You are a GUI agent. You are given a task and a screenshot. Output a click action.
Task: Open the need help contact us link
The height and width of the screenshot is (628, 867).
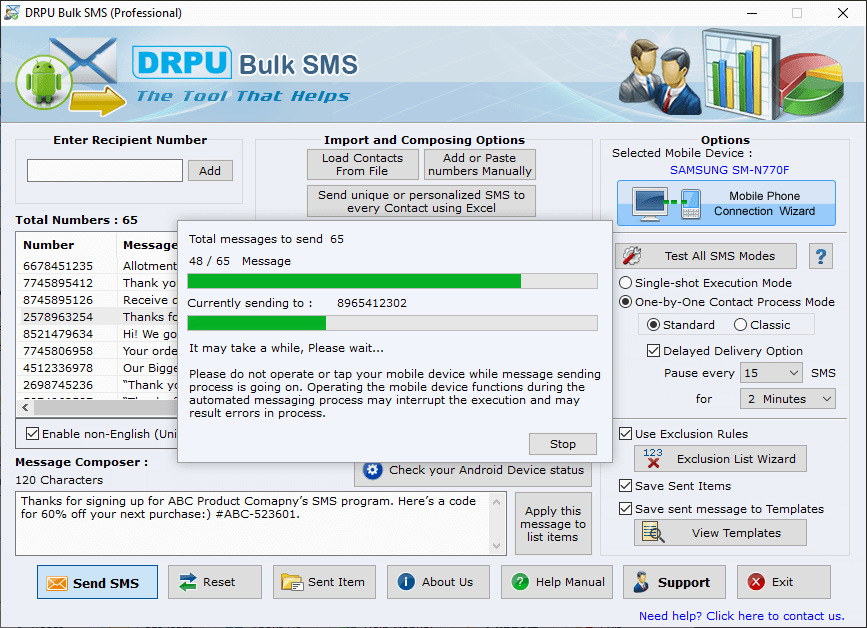pyautogui.click(x=741, y=615)
